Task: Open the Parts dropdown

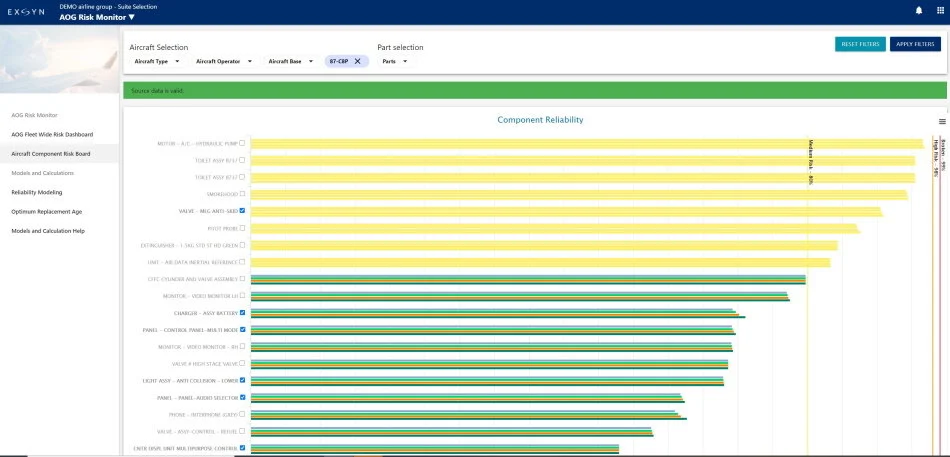Action: (394, 61)
